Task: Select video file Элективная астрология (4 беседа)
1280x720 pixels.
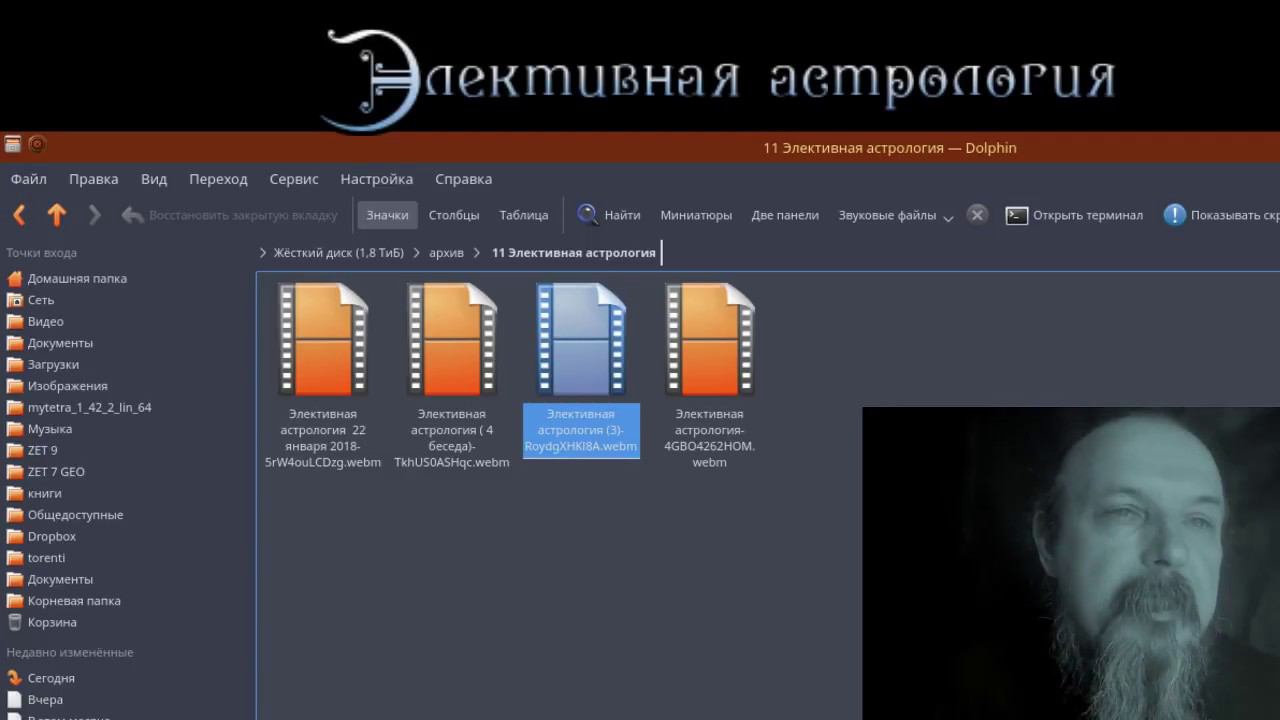Action: [x=452, y=376]
